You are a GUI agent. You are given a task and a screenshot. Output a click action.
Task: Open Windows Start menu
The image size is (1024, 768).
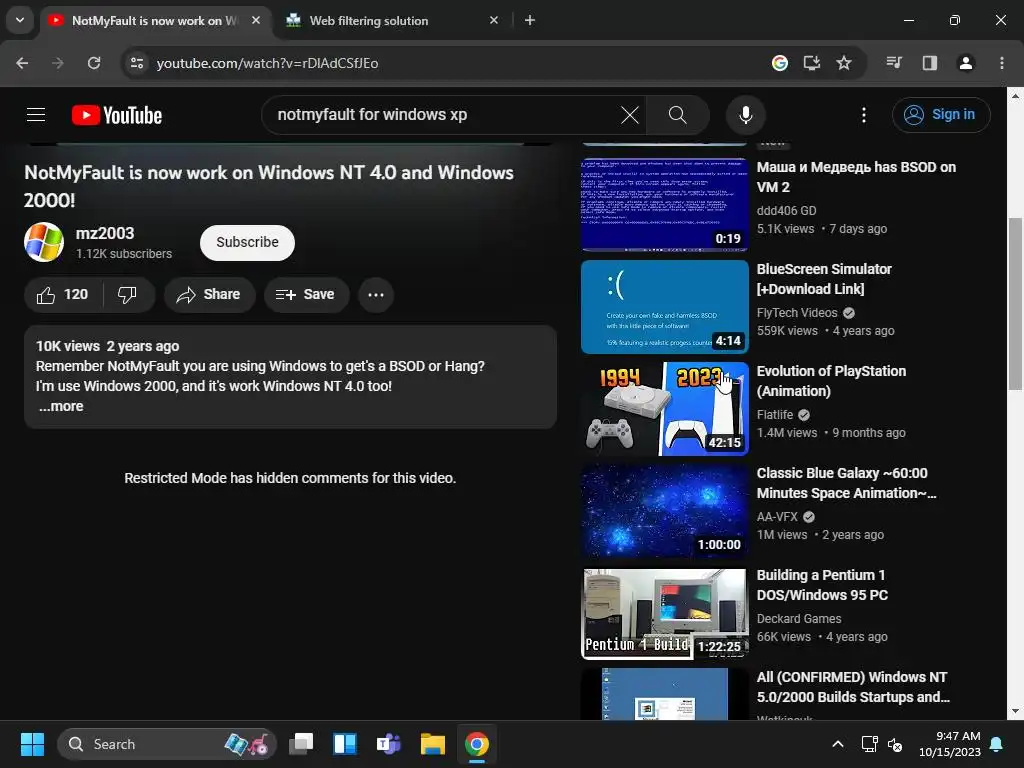pos(32,744)
